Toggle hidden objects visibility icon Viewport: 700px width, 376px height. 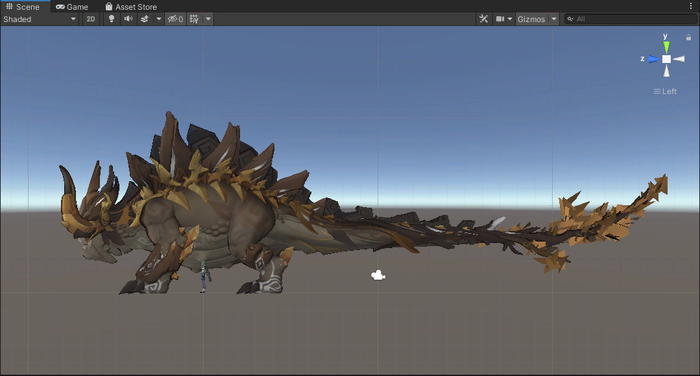175,19
